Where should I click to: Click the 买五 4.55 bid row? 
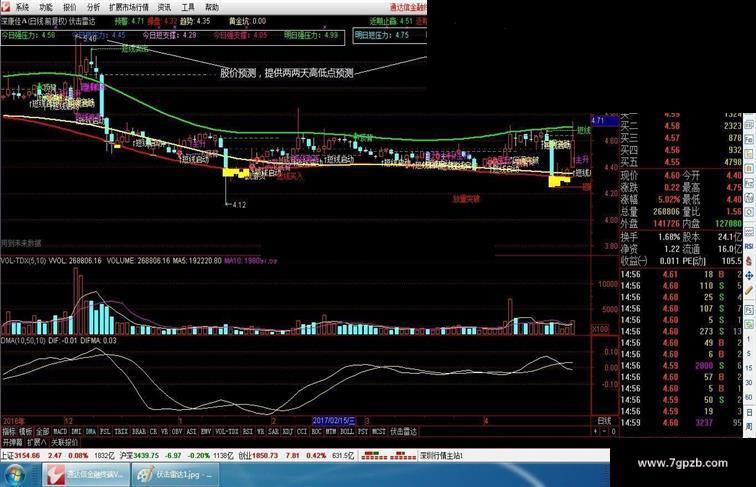(681, 162)
